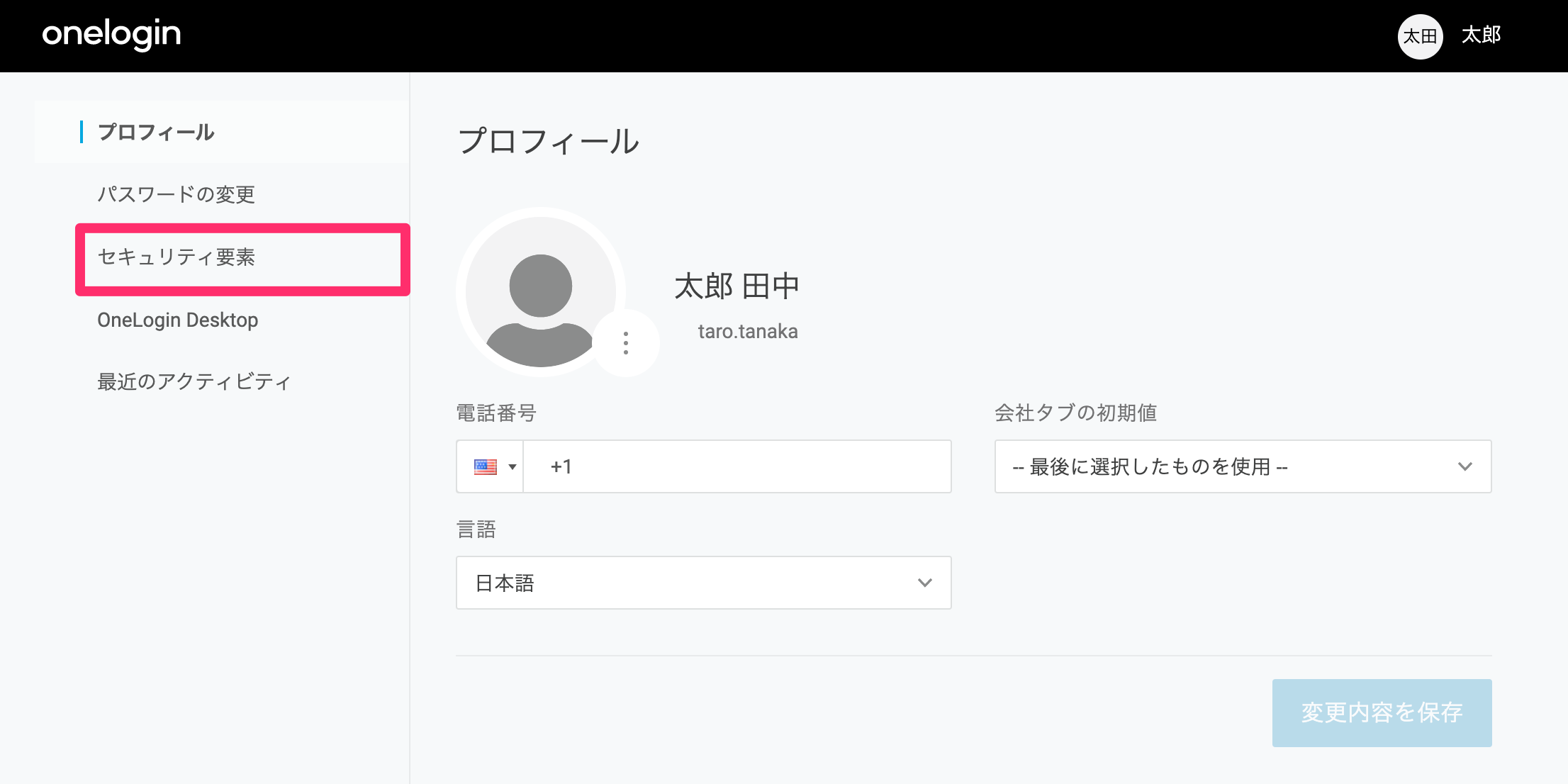Image resolution: width=1568 pixels, height=784 pixels.
Task: Click the 変更内容を保存 button
Action: (x=1382, y=712)
